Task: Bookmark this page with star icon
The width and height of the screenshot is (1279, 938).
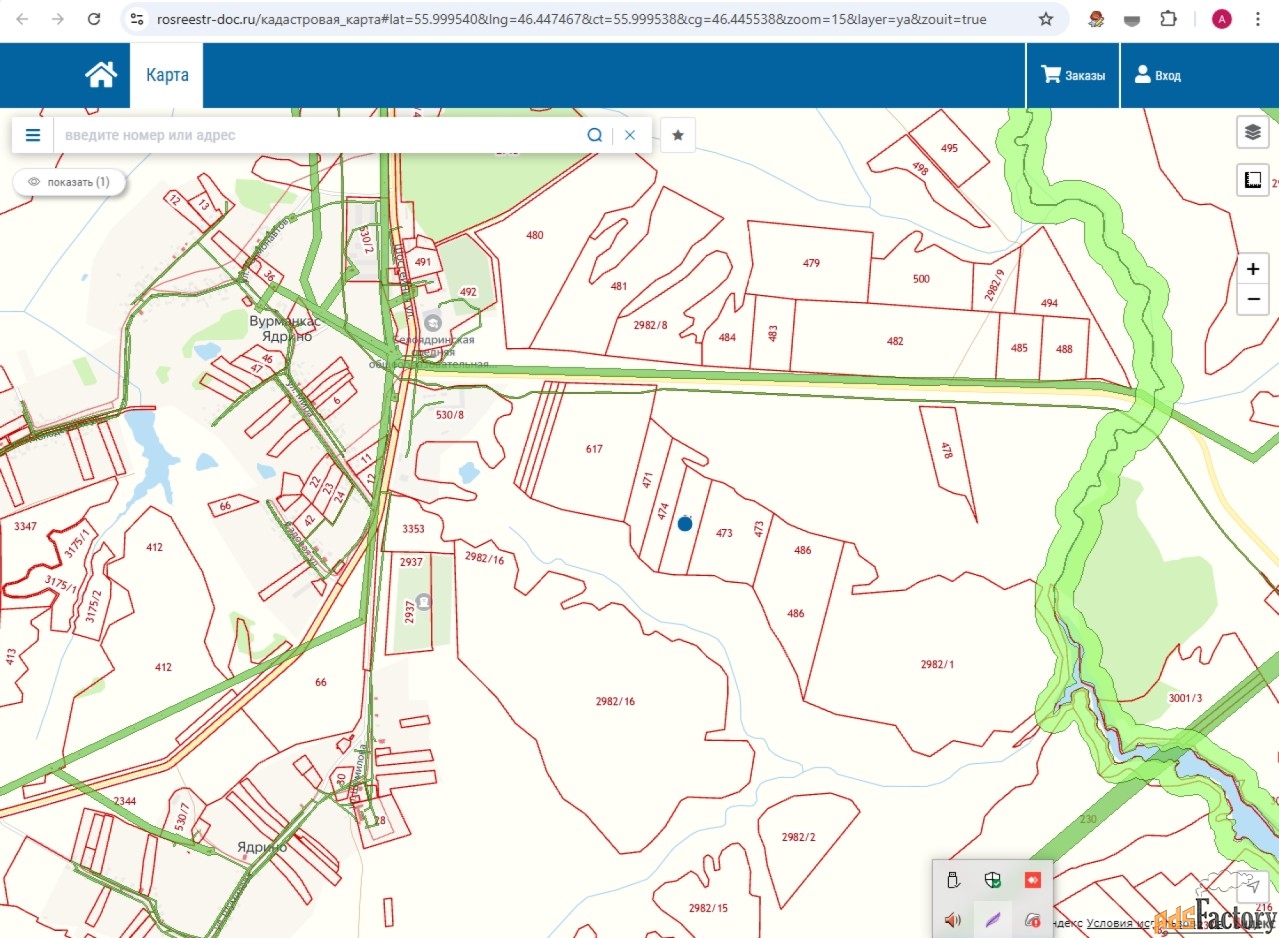Action: pos(1046,19)
